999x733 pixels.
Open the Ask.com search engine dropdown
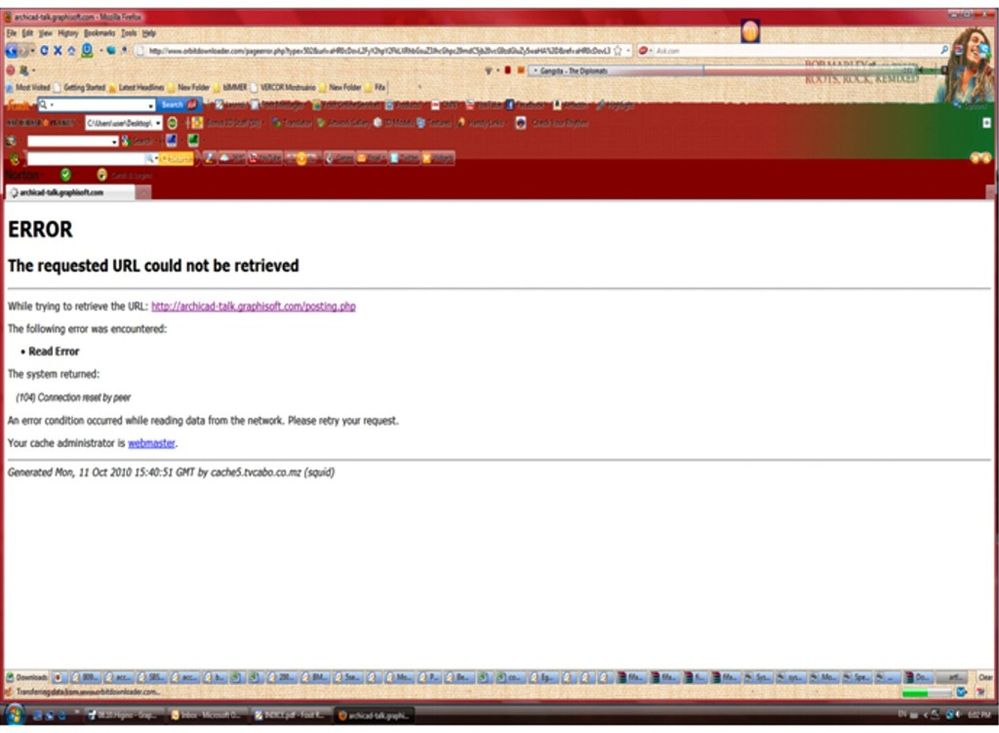click(651, 50)
